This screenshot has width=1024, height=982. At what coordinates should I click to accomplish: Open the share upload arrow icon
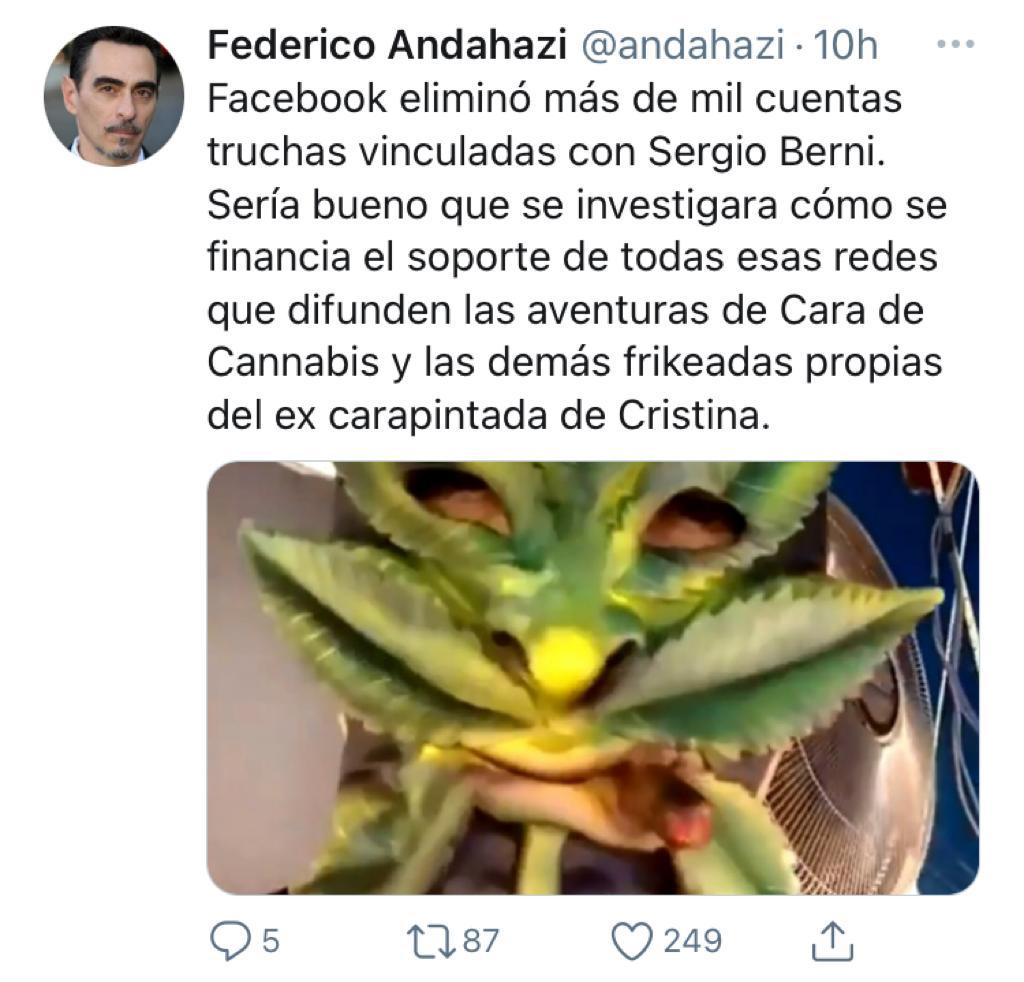click(832, 940)
